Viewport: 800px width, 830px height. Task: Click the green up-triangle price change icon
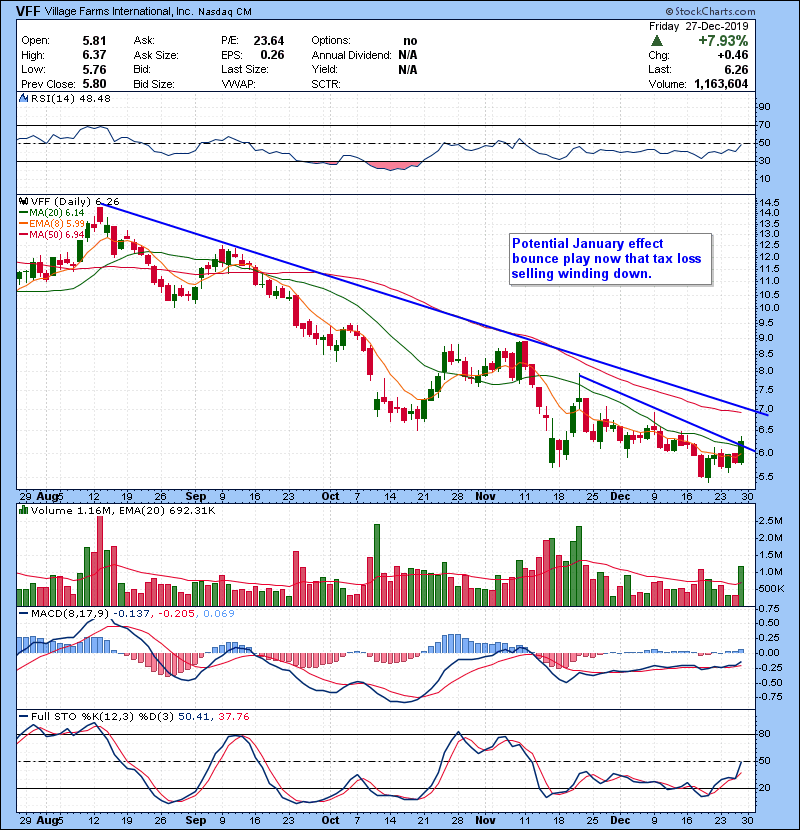657,41
